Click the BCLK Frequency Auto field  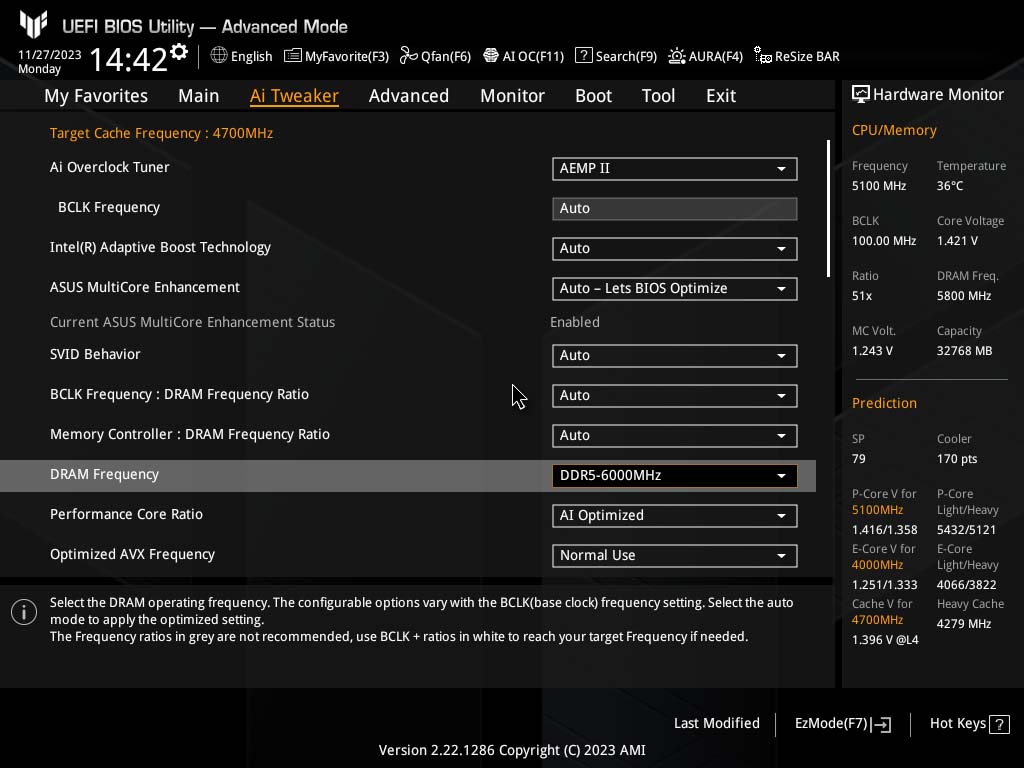pos(674,209)
